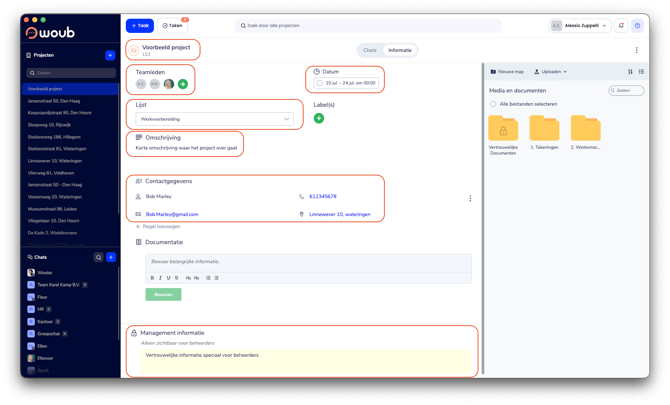Add a new project with plus icon

point(110,55)
